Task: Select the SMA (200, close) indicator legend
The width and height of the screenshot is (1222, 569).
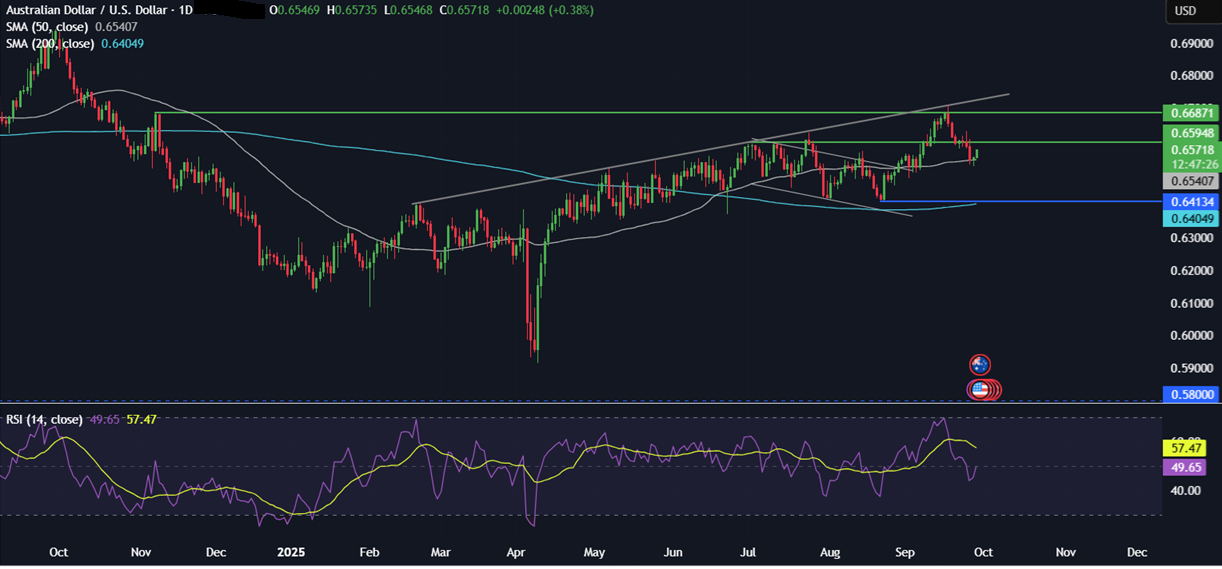Action: click(x=49, y=43)
